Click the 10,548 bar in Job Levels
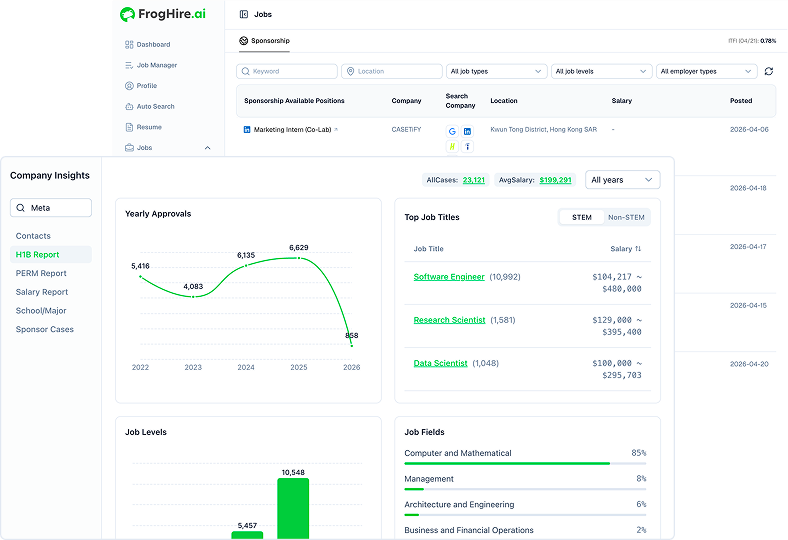788x540 pixels. coord(293,508)
